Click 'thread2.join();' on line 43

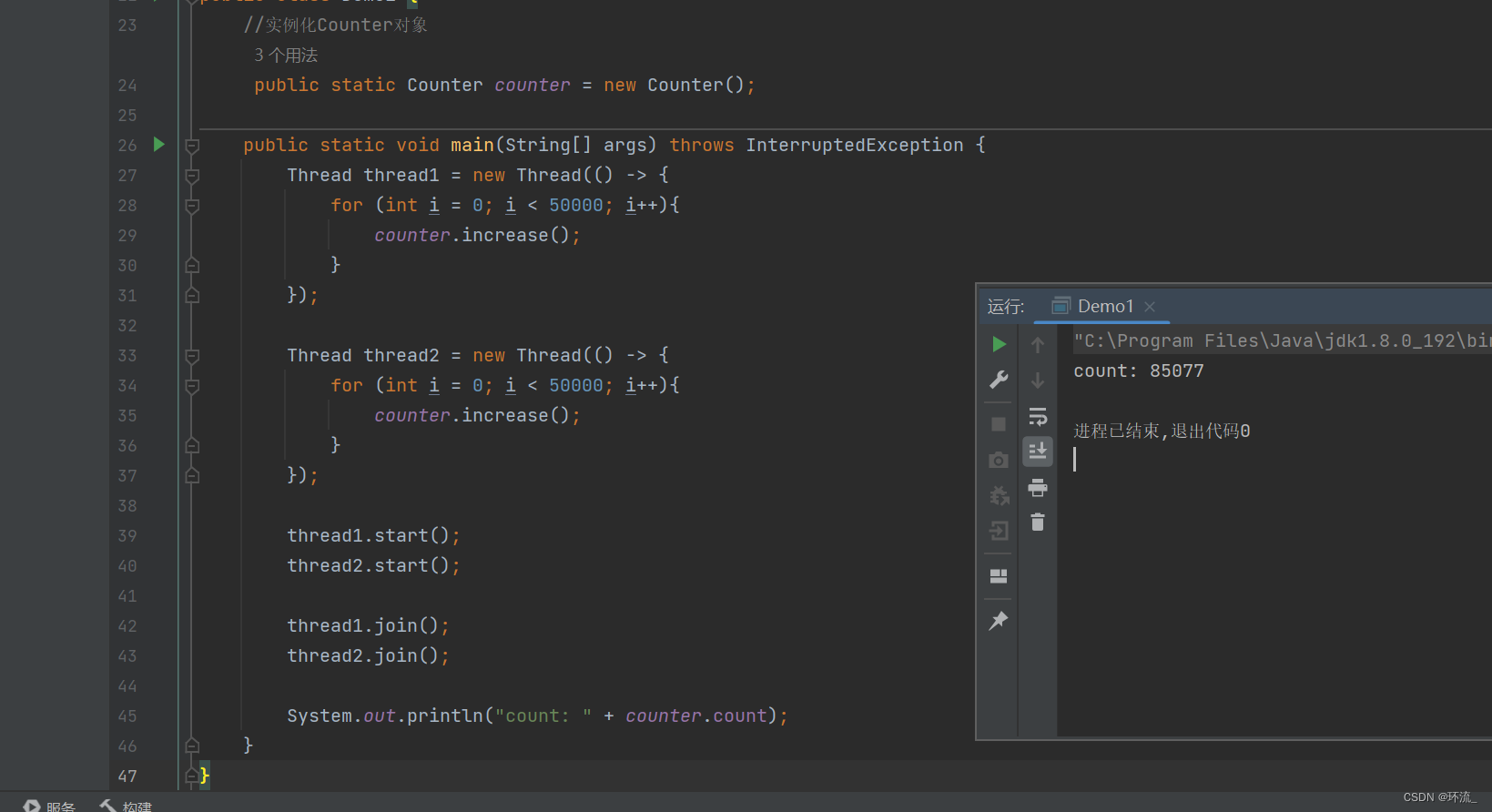pyautogui.click(x=369, y=655)
